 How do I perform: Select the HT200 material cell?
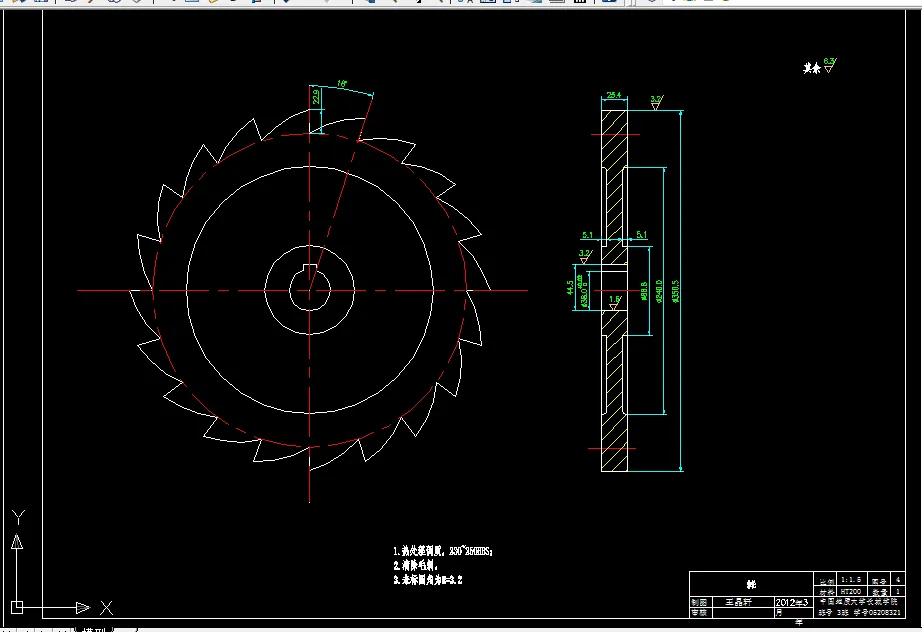(851, 591)
